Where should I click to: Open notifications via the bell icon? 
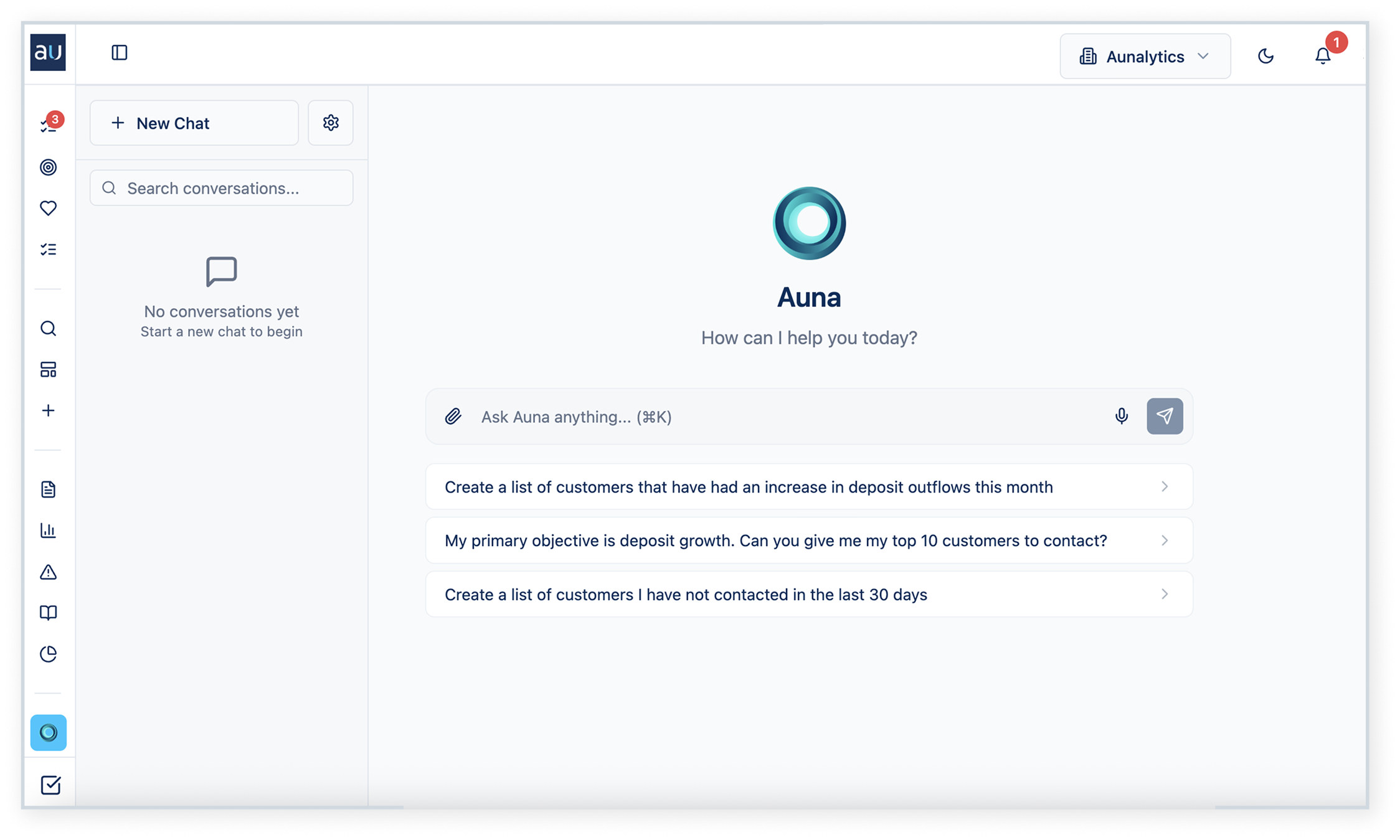(x=1323, y=56)
